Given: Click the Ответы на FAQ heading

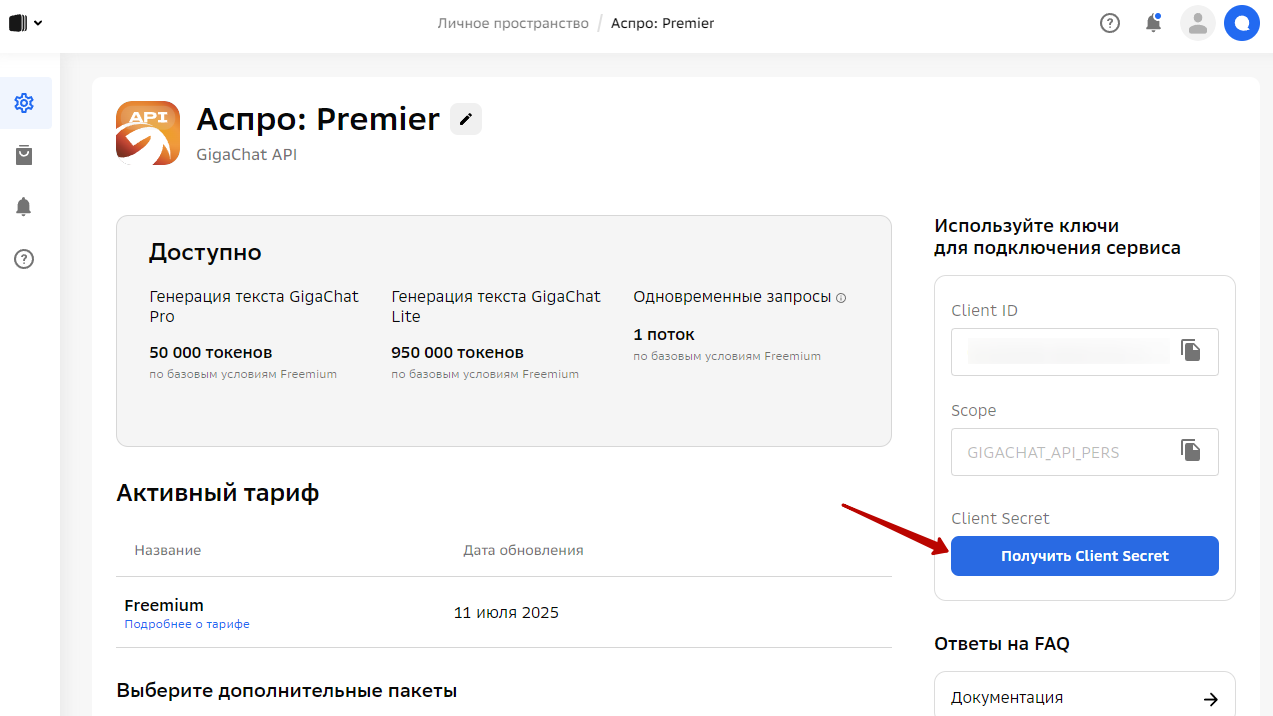Looking at the screenshot, I should (x=1002, y=644).
